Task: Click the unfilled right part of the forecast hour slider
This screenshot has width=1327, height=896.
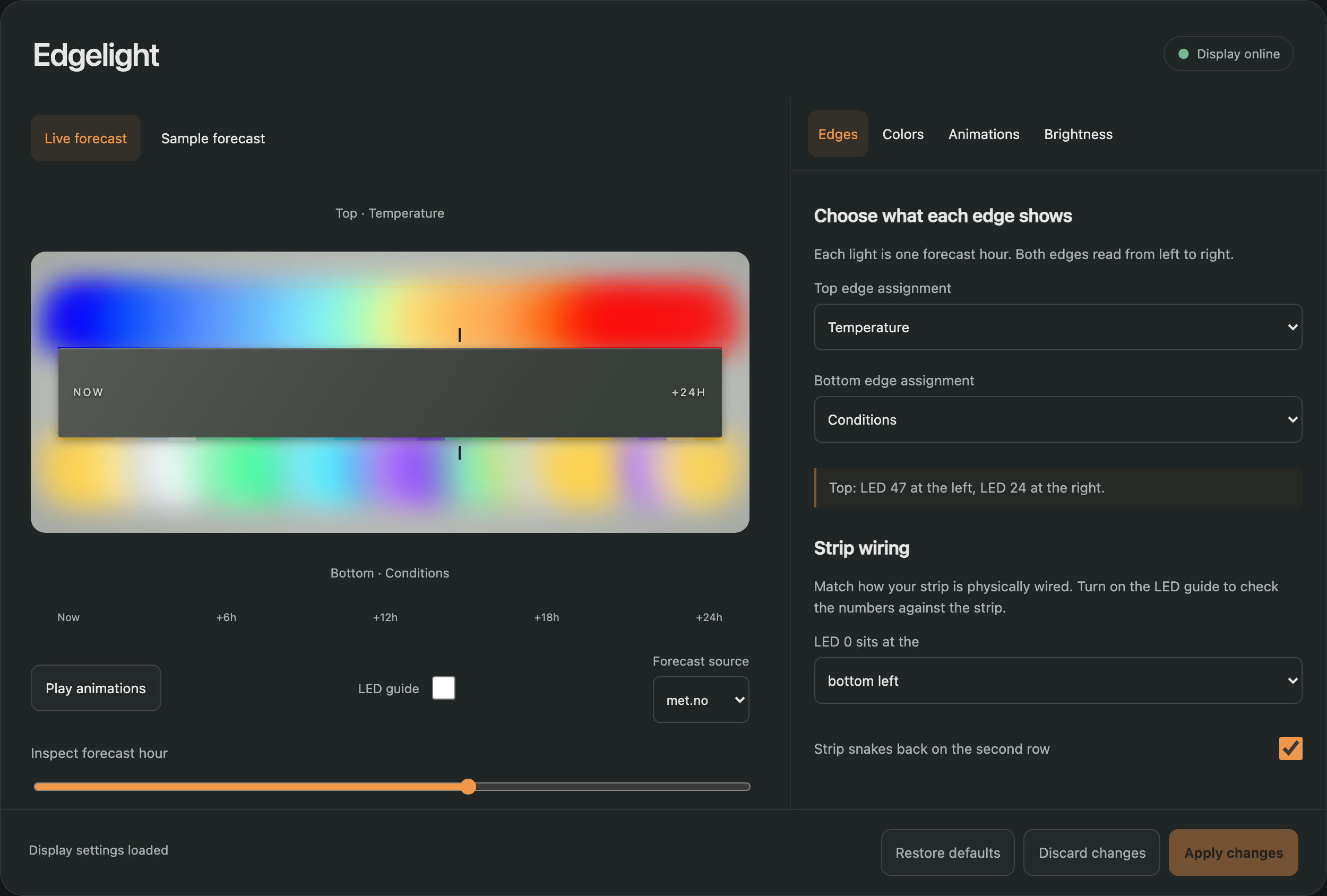Action: pos(613,787)
